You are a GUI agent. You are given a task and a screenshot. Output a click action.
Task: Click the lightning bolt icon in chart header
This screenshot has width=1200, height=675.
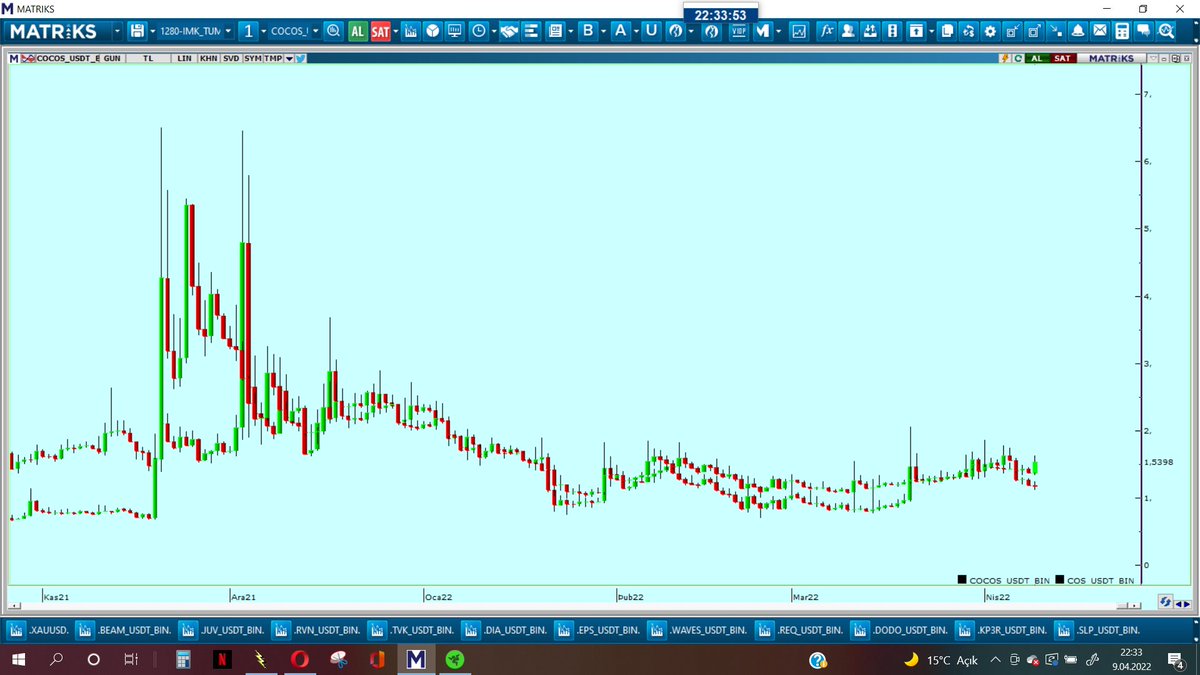click(x=1005, y=58)
